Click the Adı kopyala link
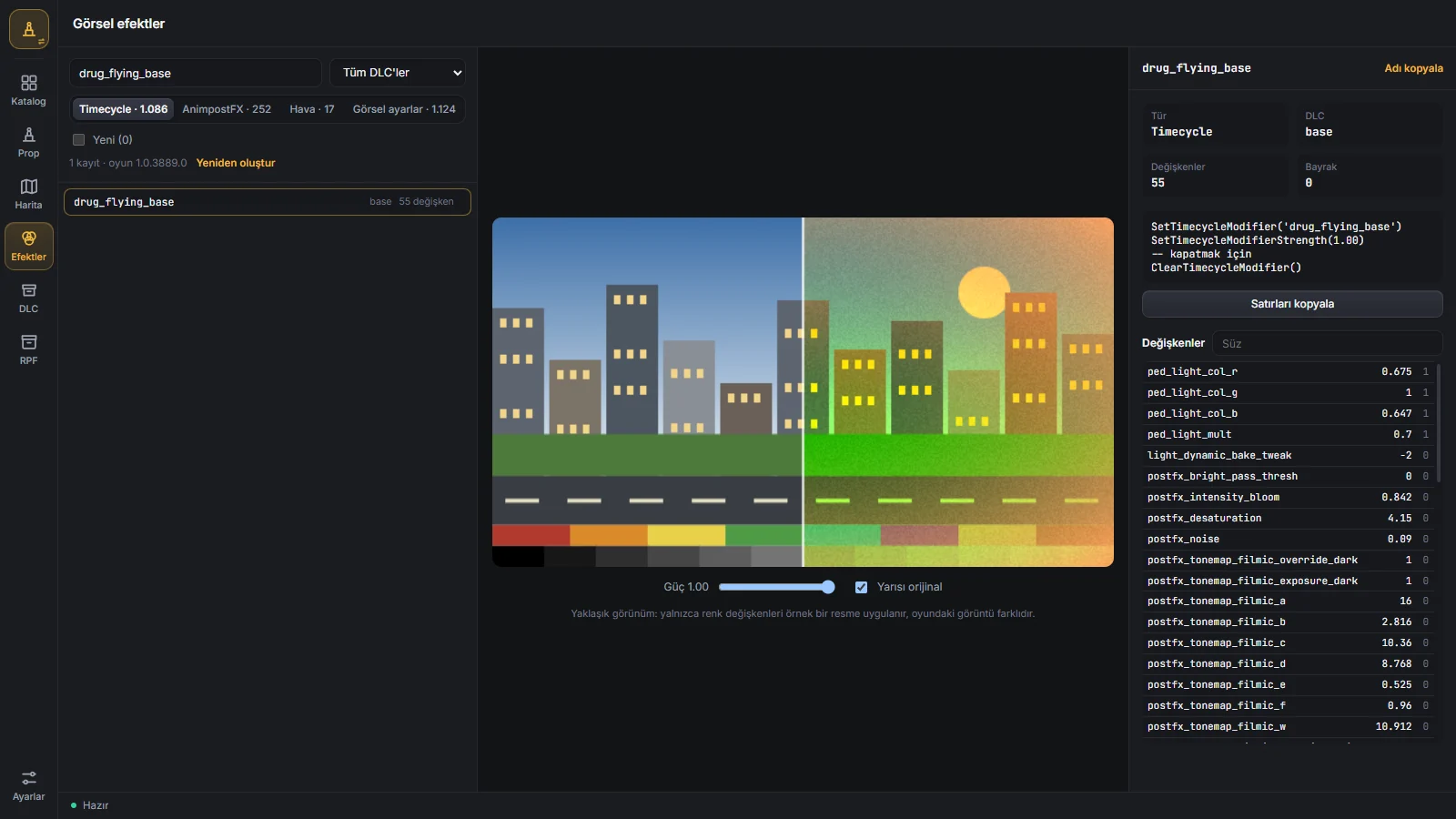 pyautogui.click(x=1413, y=68)
